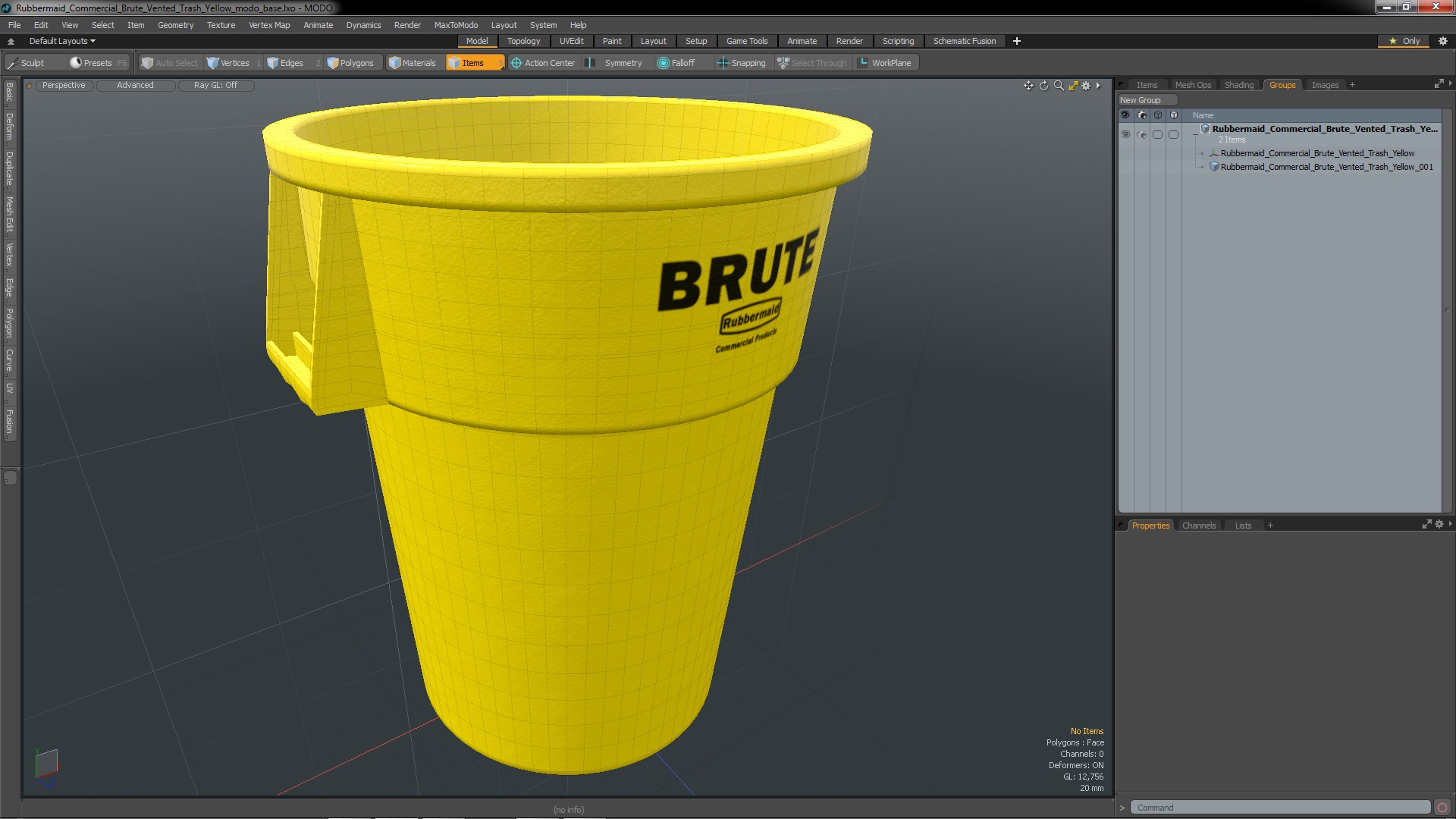Click viewport zoom magnifier icon
This screenshot has height=819, width=1456.
1059,86
